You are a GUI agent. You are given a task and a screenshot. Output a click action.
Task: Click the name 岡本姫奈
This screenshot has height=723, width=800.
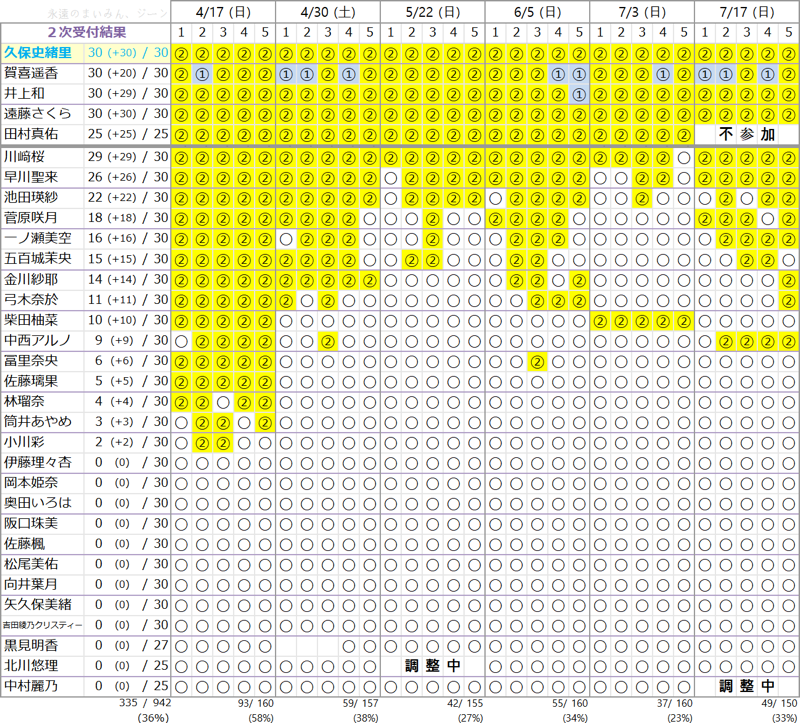tap(31, 483)
